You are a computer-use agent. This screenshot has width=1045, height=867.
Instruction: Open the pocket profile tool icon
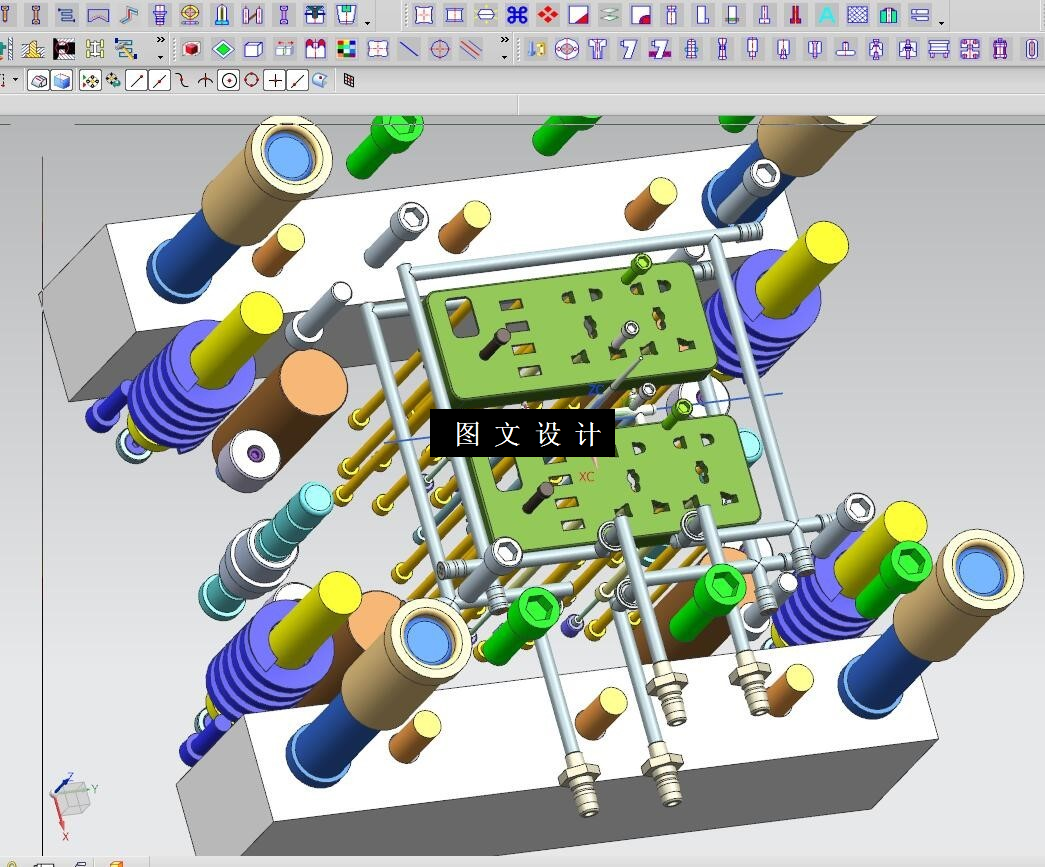click(98, 15)
